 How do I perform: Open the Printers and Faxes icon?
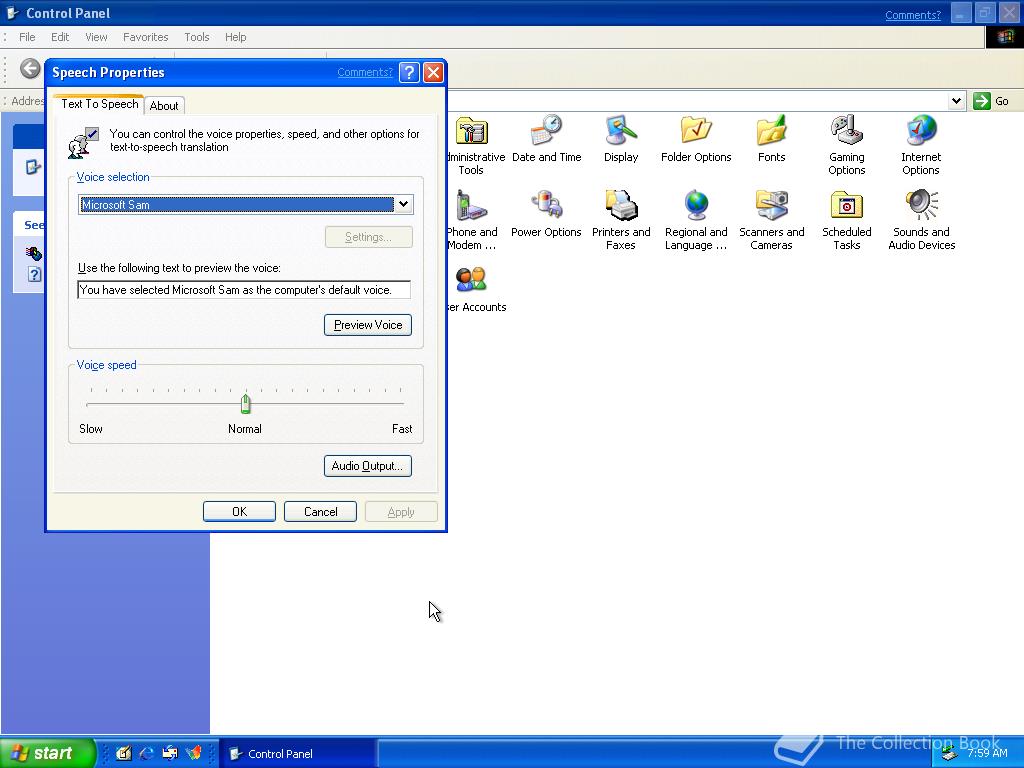tap(620, 206)
